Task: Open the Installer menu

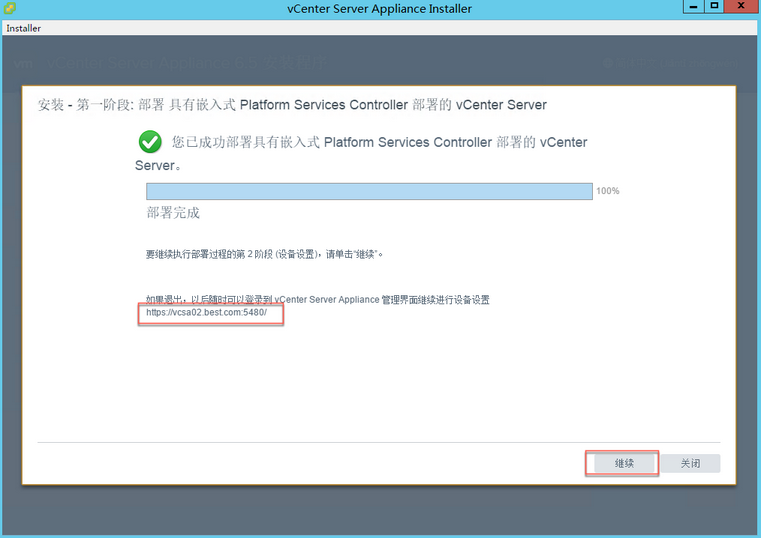Action: point(23,28)
